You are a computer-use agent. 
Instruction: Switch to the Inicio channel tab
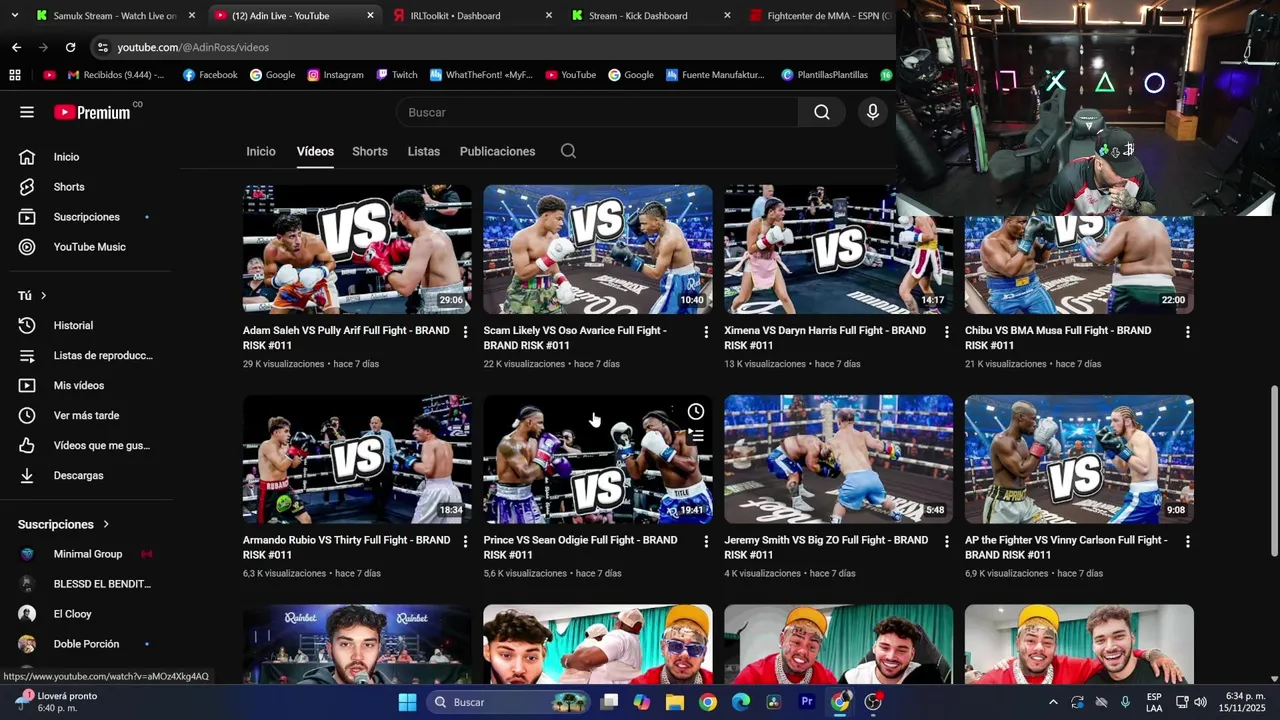(261, 151)
